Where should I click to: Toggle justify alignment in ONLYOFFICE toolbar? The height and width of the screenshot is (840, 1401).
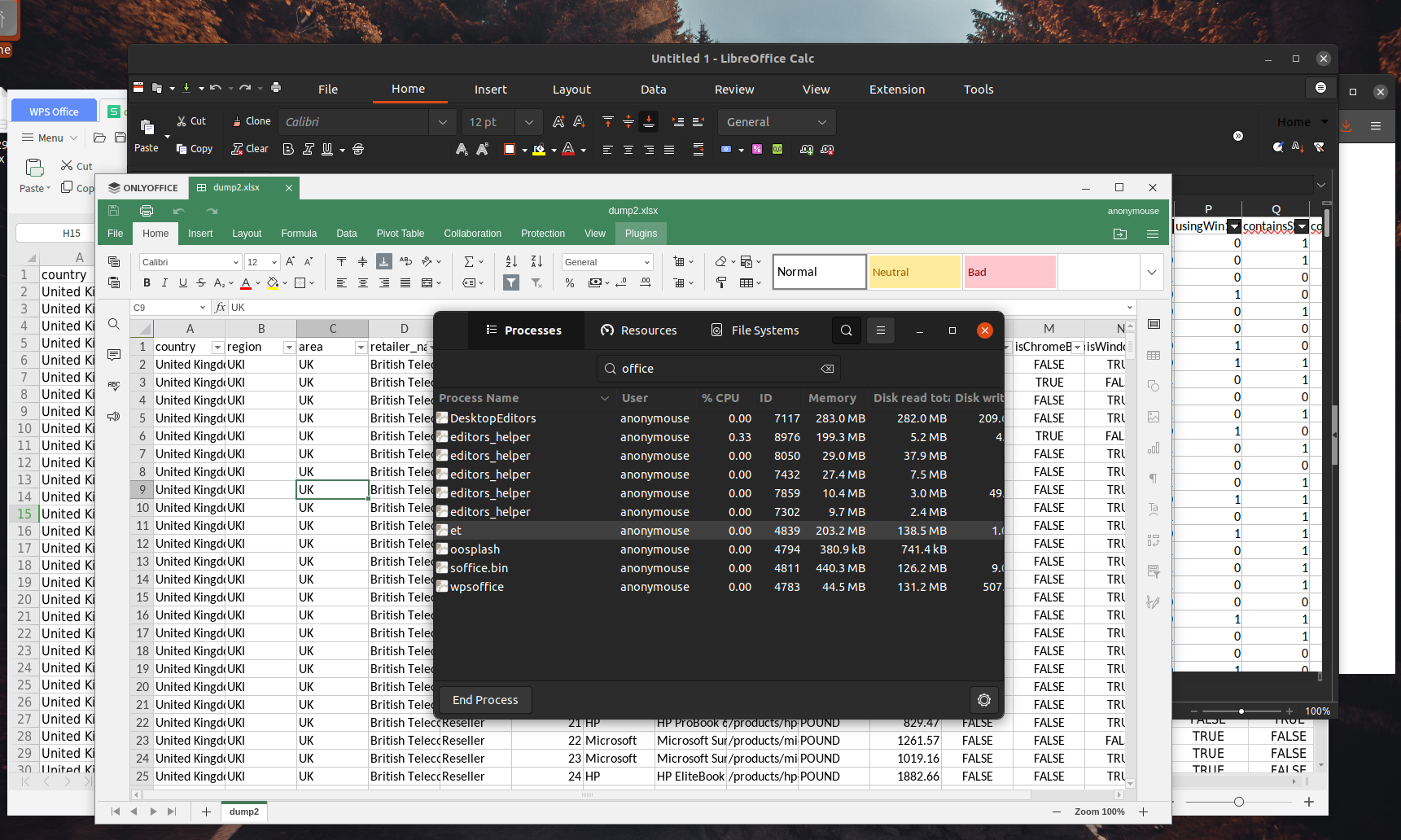[405, 282]
